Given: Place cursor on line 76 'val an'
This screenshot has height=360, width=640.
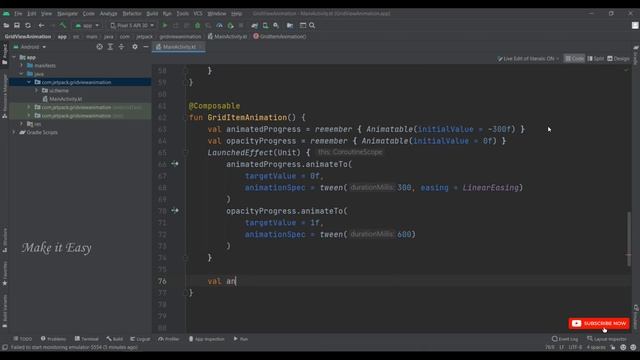Looking at the screenshot, I should pyautogui.click(x=222, y=281).
